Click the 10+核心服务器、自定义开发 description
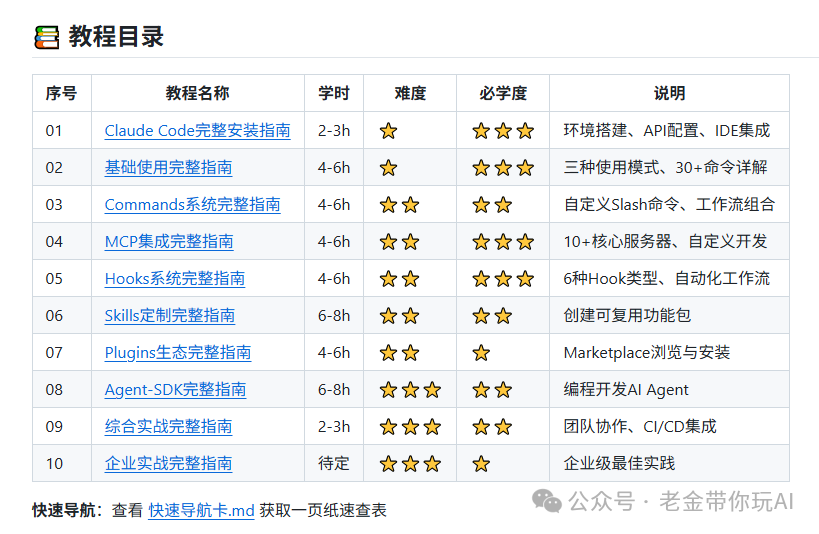Image resolution: width=819 pixels, height=534 pixels. coord(665,242)
